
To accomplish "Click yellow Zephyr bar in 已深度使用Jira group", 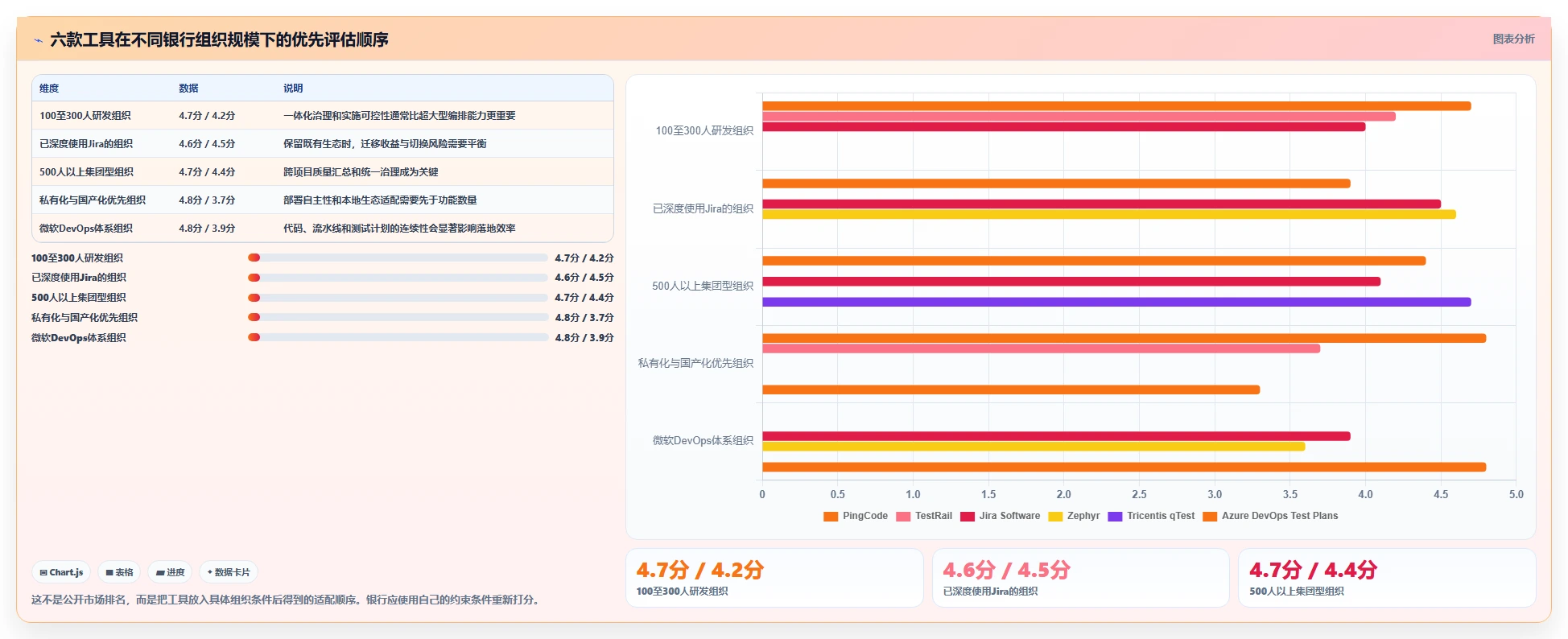I will point(1109,214).
